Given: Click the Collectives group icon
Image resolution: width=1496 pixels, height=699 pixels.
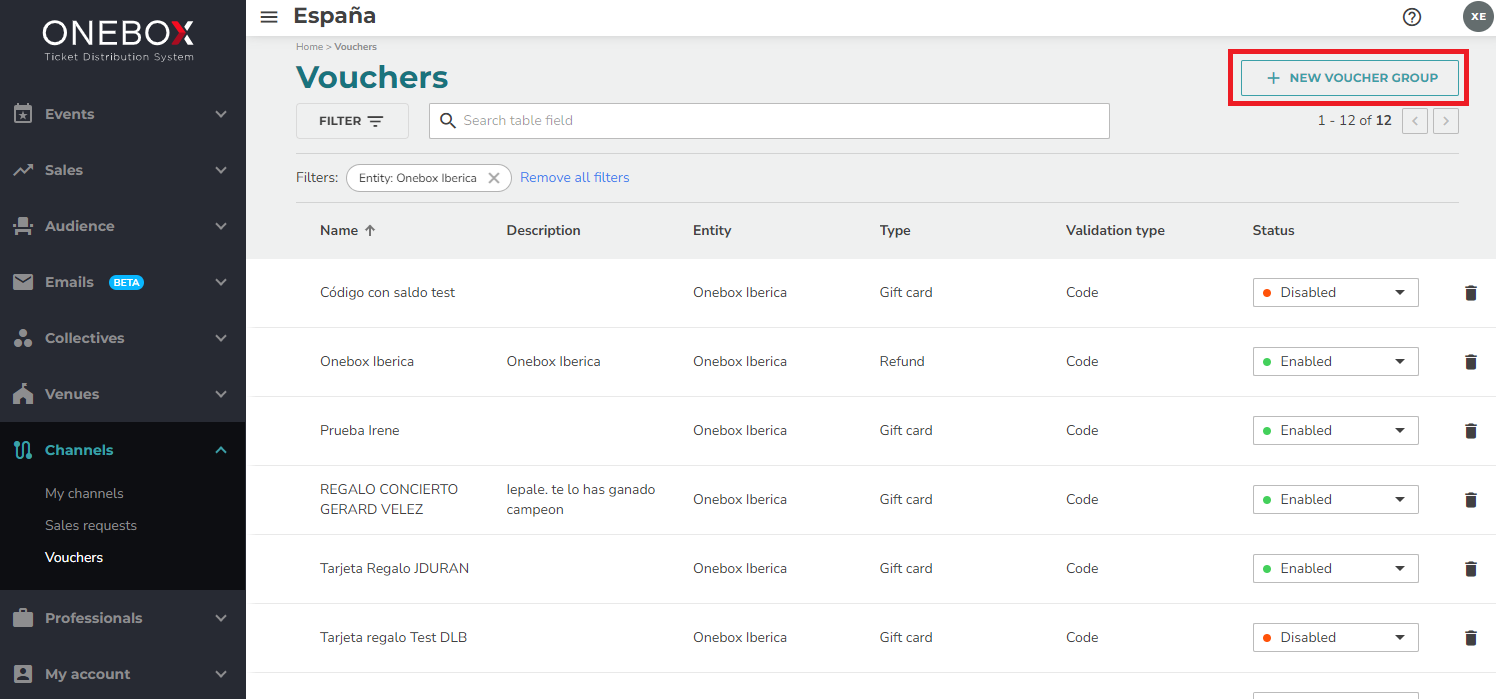Looking at the screenshot, I should point(23,338).
